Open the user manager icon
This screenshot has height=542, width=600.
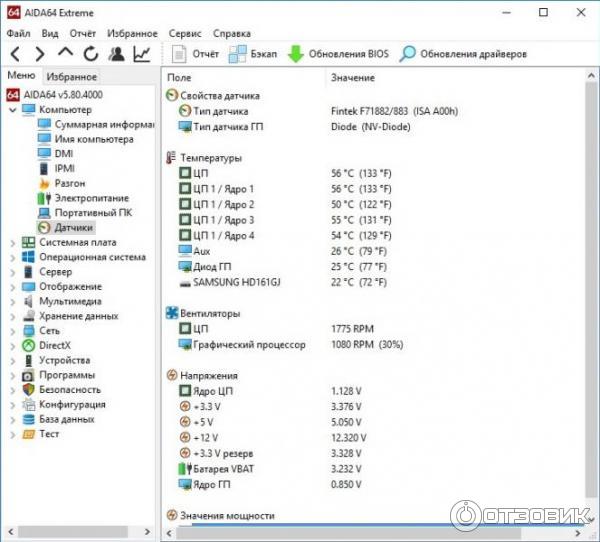click(116, 54)
